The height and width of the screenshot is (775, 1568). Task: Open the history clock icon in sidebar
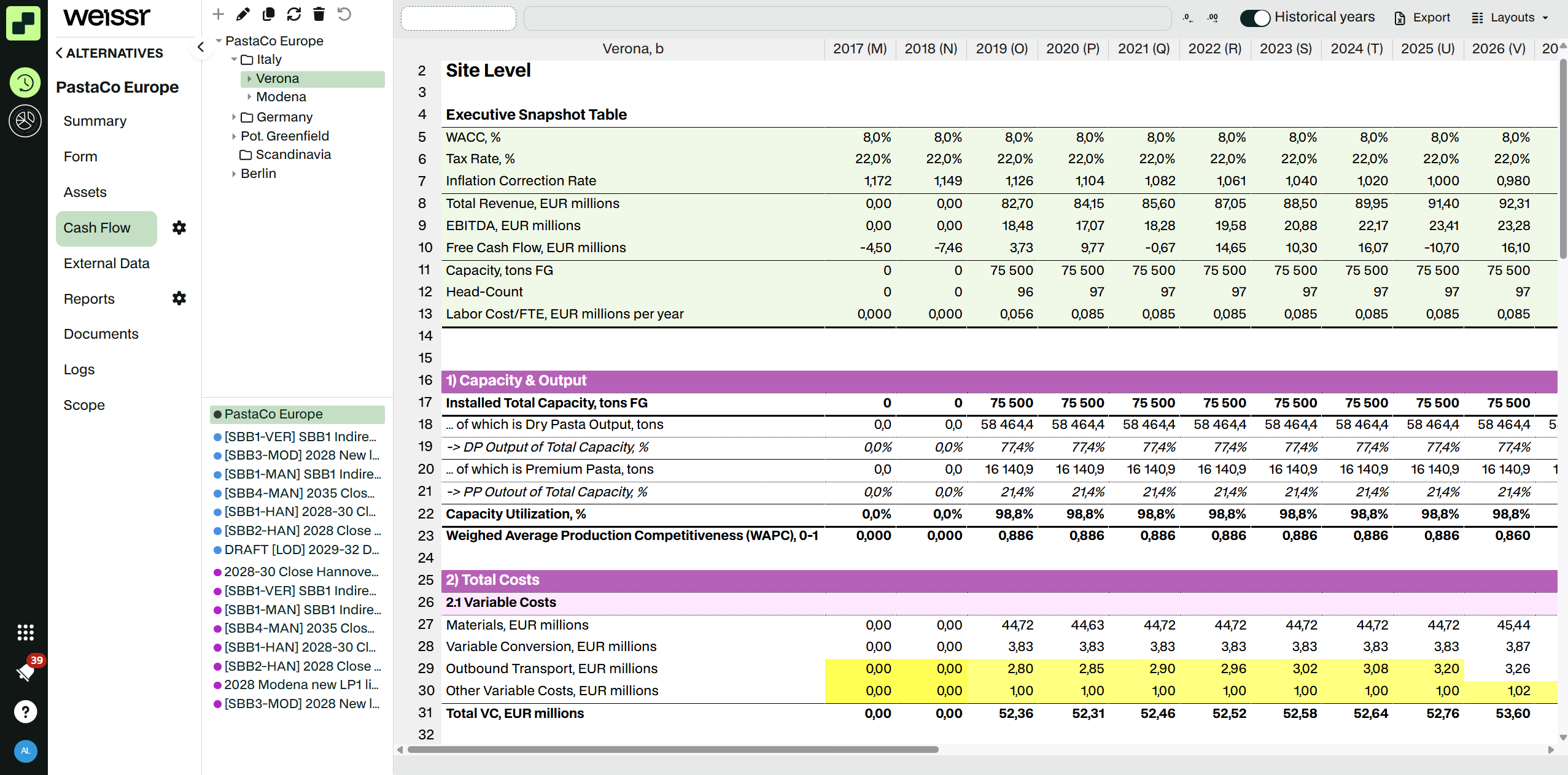[x=25, y=83]
